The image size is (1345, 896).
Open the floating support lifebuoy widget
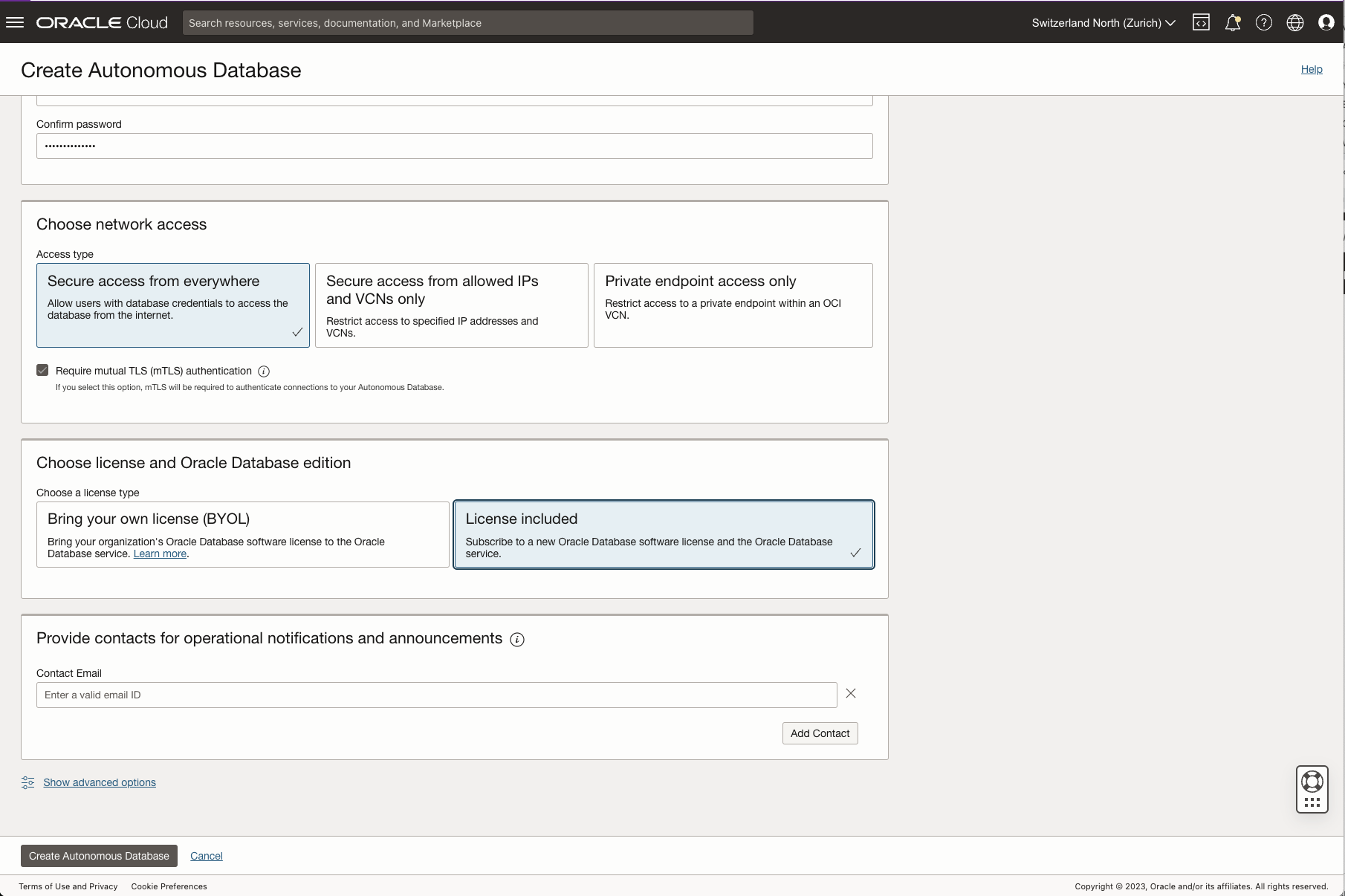(x=1312, y=782)
